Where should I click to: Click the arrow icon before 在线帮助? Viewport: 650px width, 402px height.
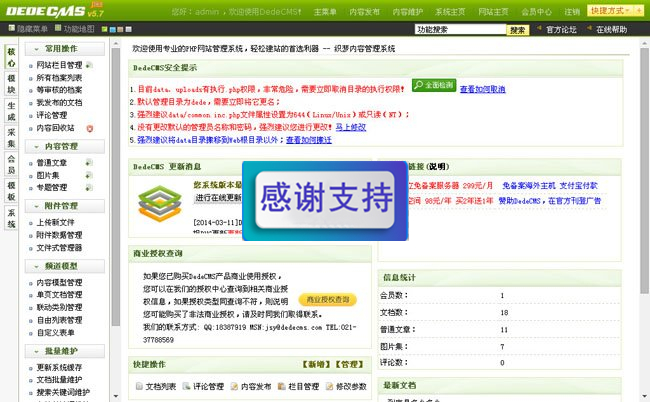coord(589,29)
